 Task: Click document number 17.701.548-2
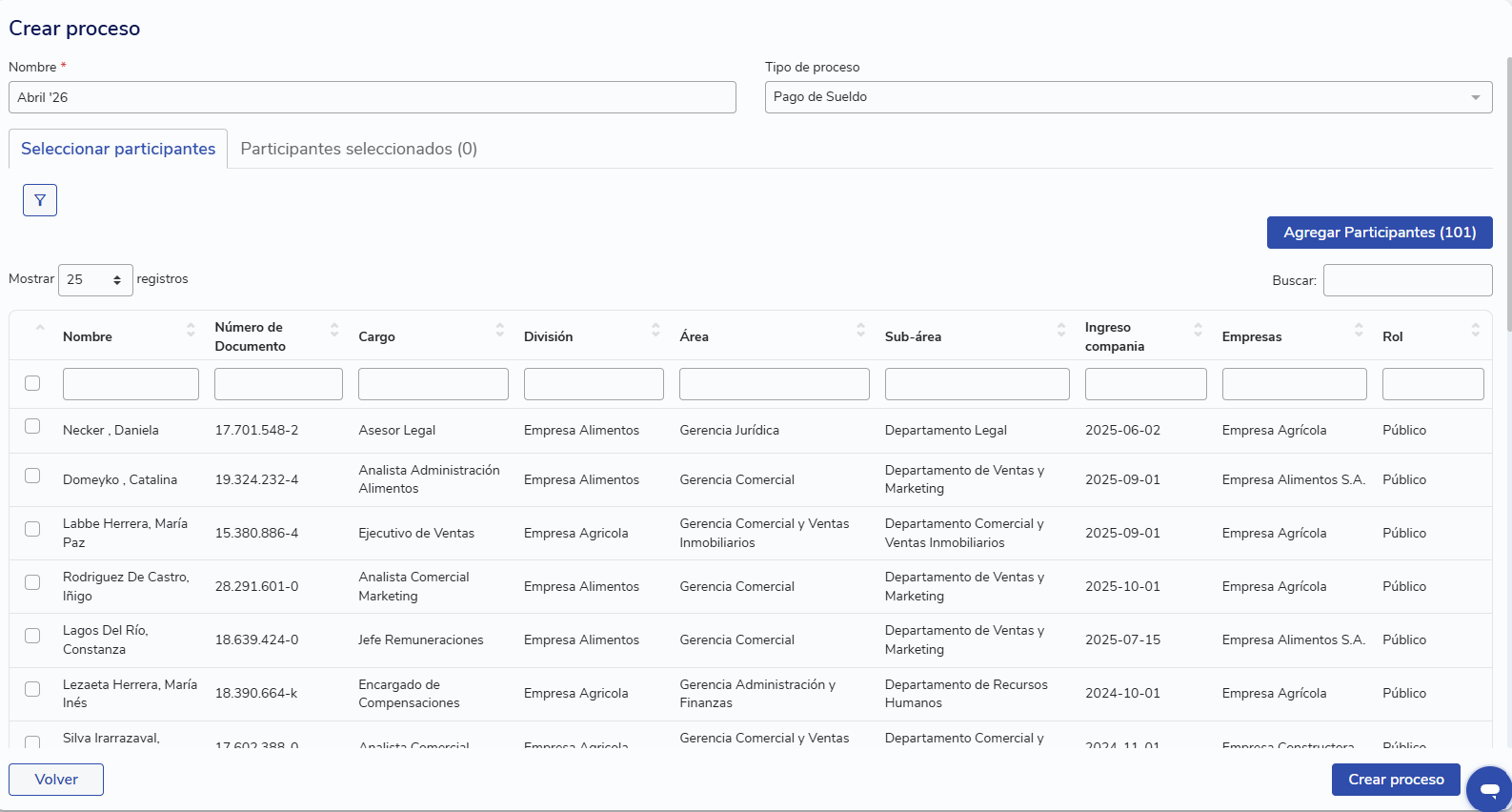coord(256,431)
